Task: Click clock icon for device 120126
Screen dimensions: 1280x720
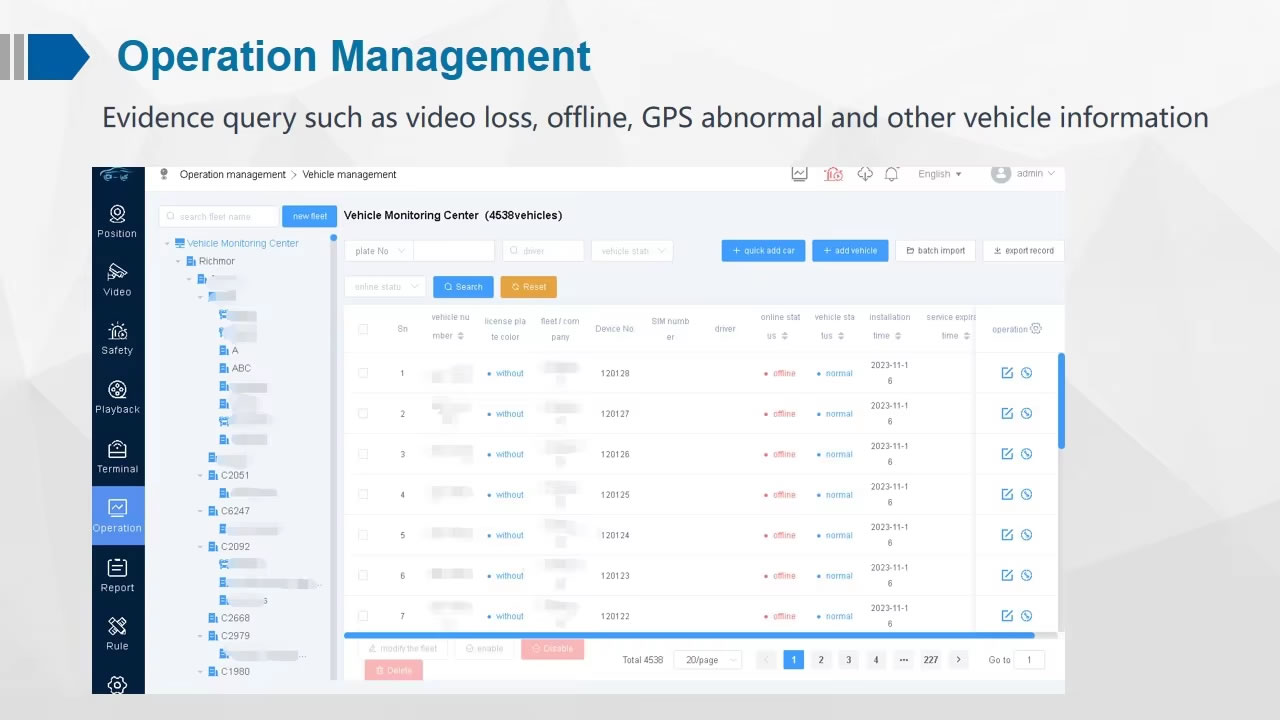Action: point(1026,454)
